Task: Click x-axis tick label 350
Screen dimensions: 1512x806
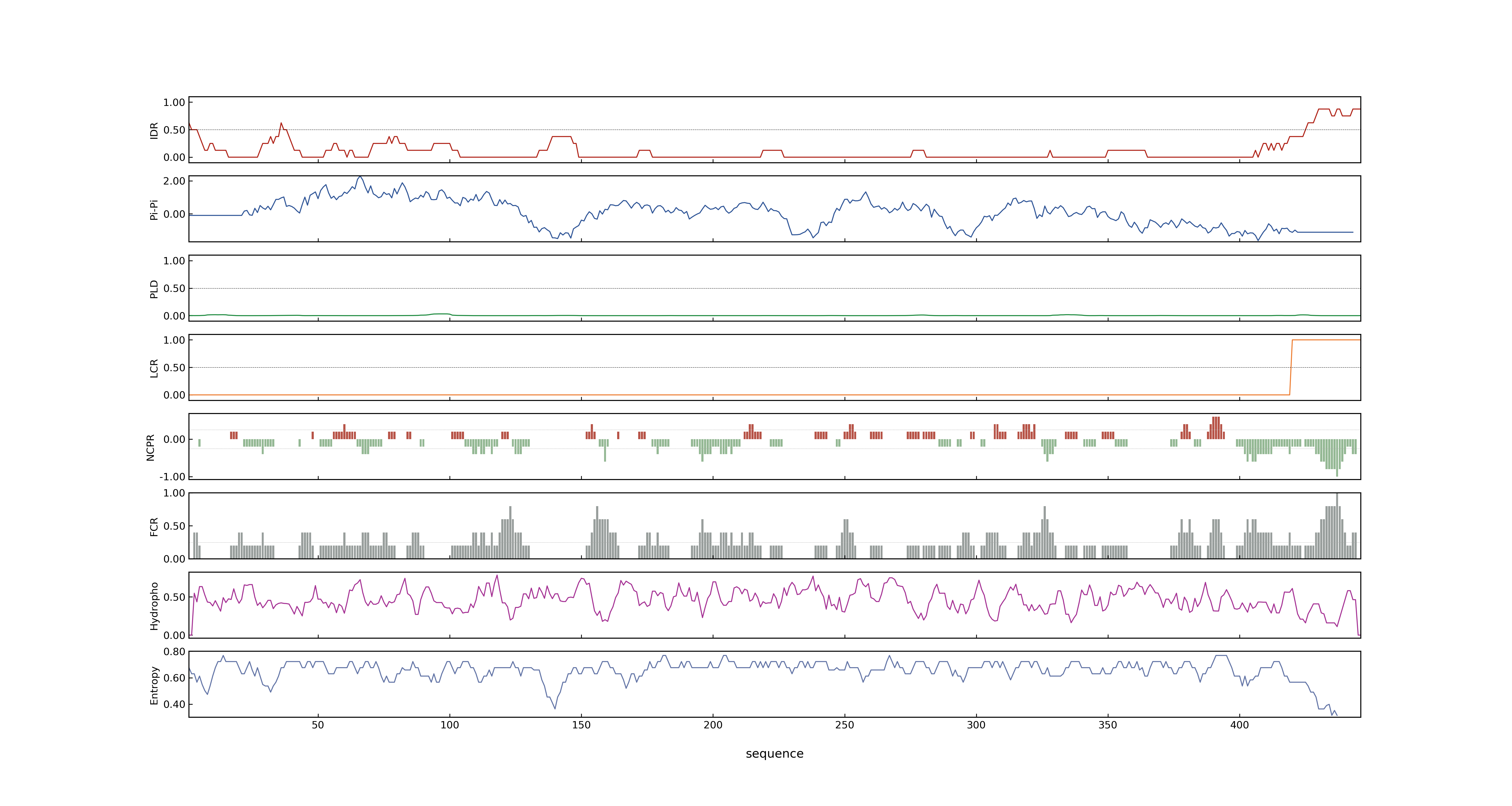Action: pos(1108,725)
